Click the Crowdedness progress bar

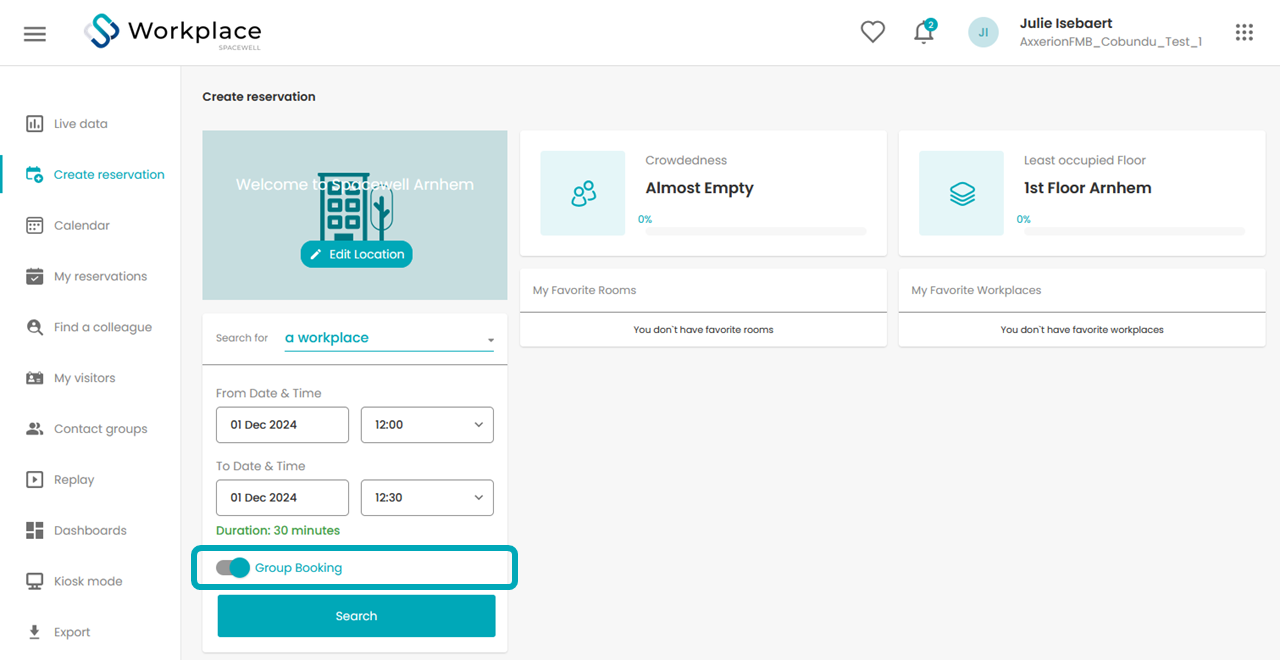[x=756, y=231]
